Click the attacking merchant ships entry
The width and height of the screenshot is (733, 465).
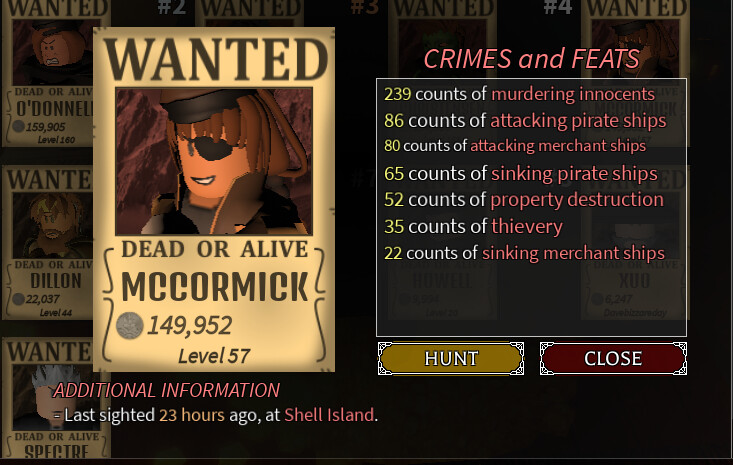click(x=515, y=146)
